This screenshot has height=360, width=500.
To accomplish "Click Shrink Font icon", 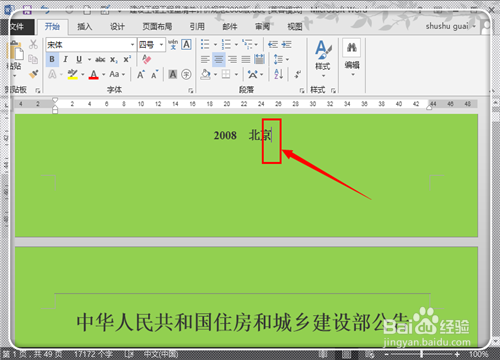I will pos(154,74).
